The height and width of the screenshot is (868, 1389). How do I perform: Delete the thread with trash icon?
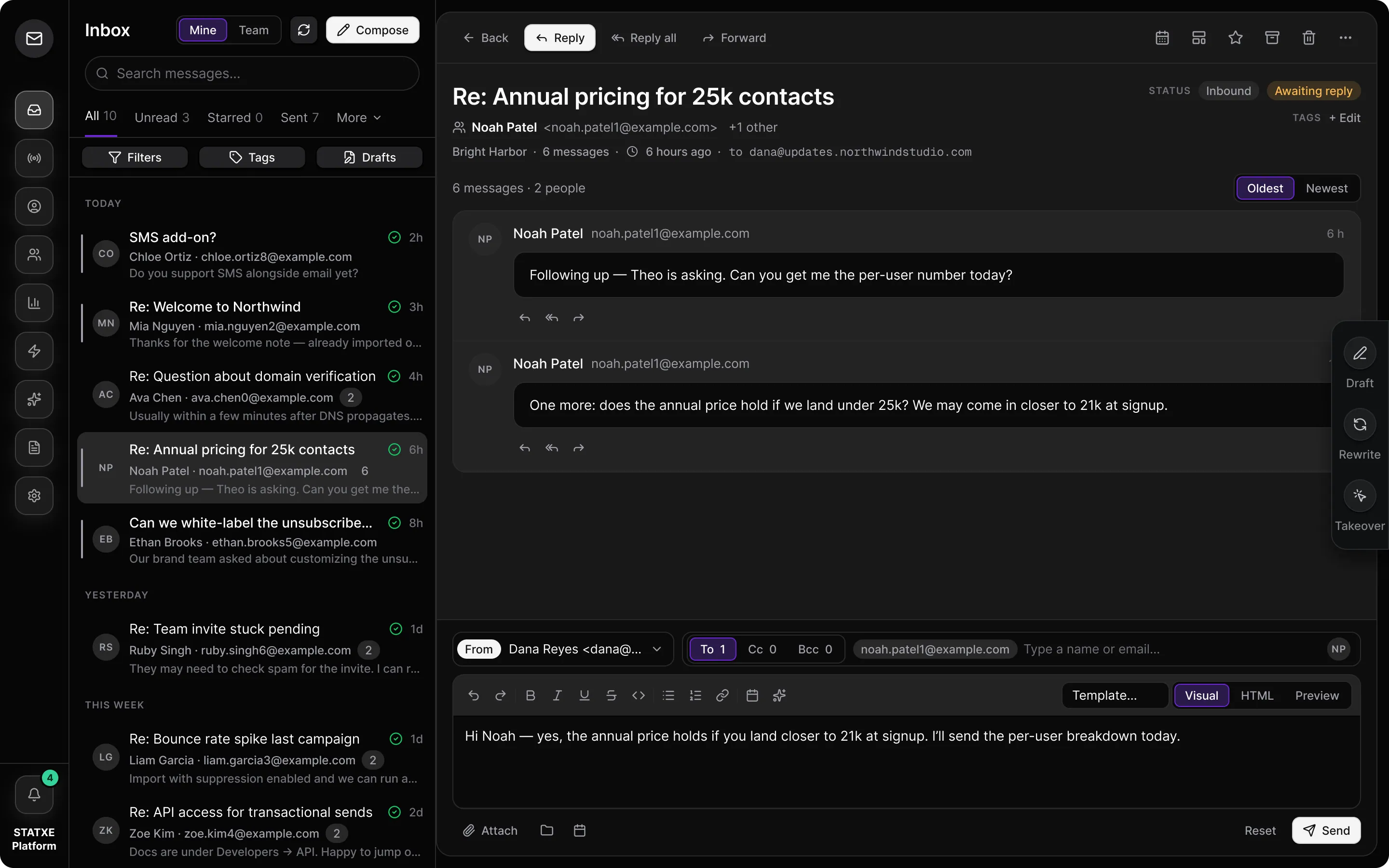(1308, 38)
